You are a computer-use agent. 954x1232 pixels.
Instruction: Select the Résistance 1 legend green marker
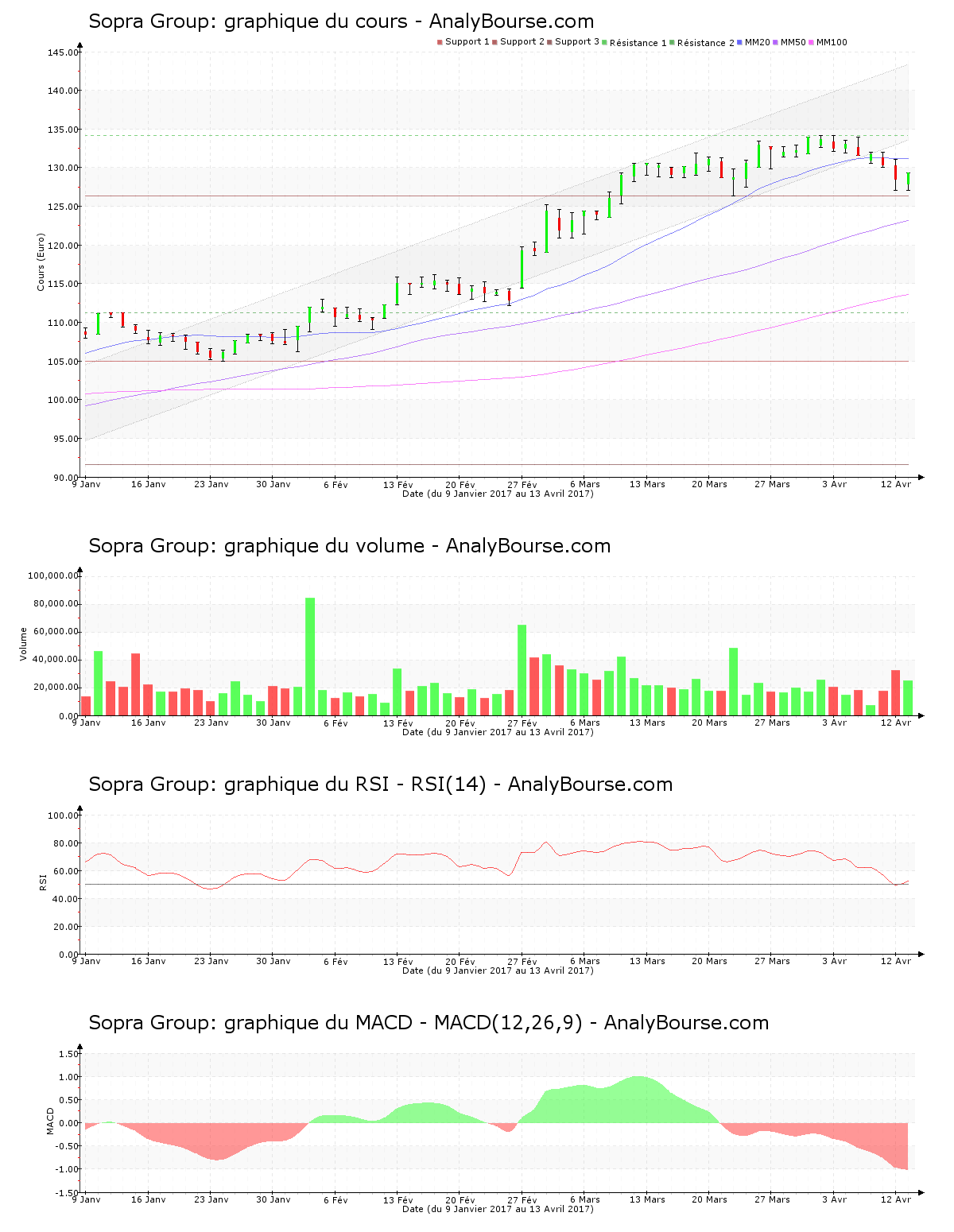coord(605,42)
